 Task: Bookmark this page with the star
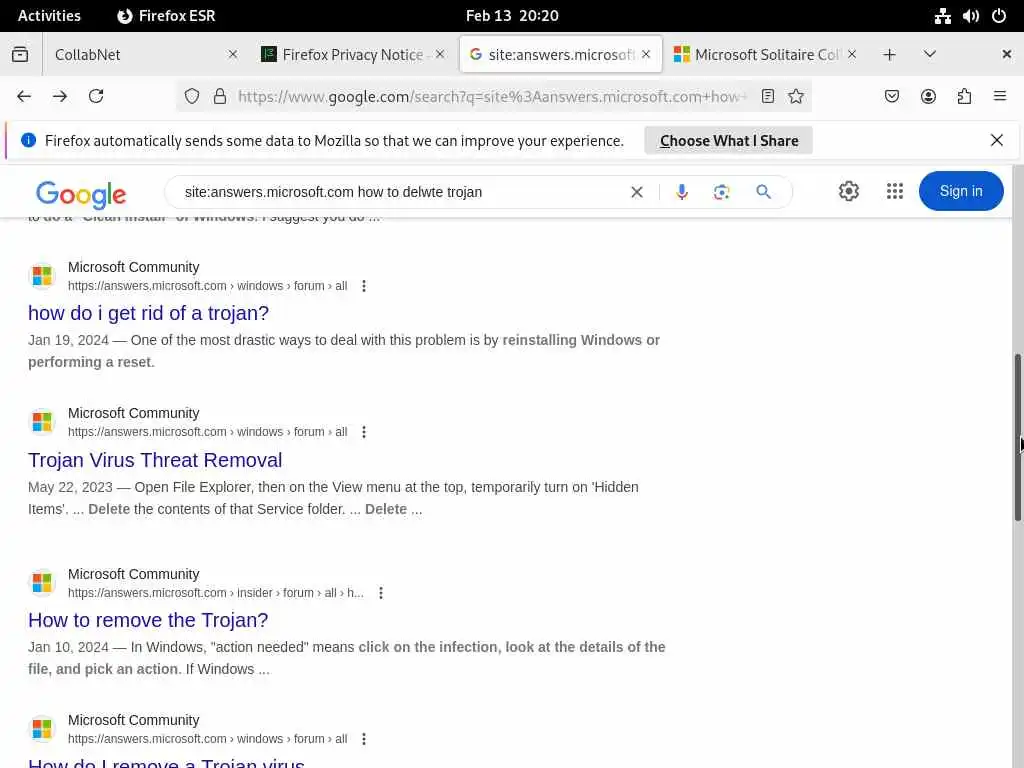(795, 97)
